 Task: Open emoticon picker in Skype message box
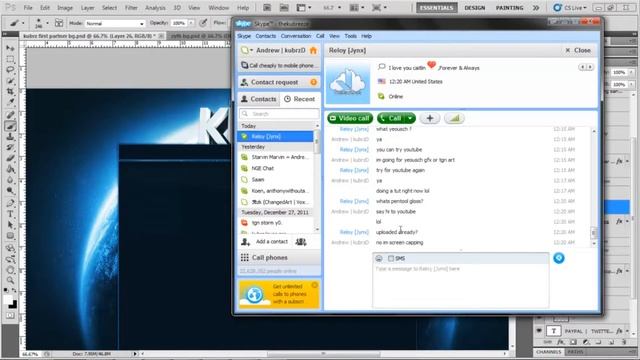click(379, 258)
